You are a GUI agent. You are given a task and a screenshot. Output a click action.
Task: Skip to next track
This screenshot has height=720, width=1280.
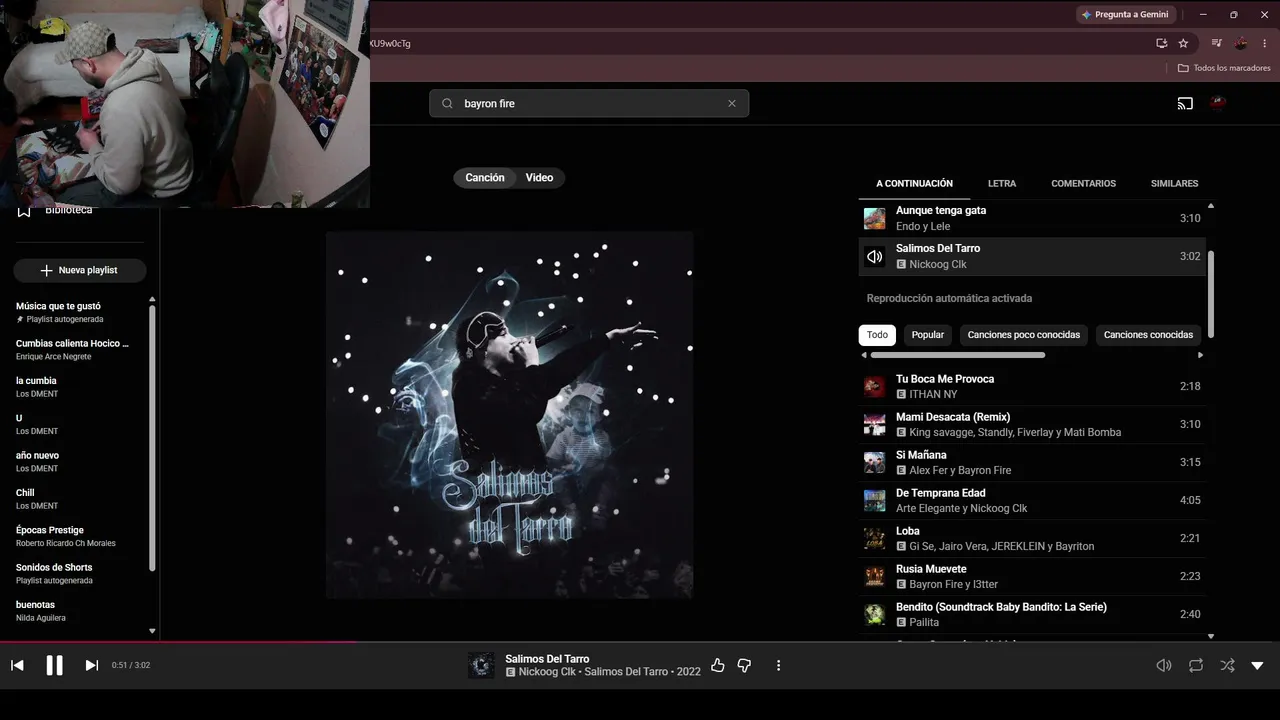[x=91, y=665]
